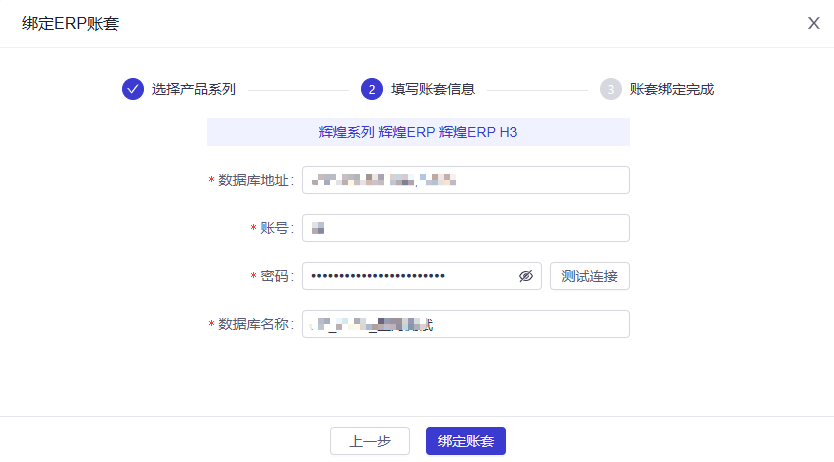Focus the 数据库名称 input field

[x=465, y=324]
